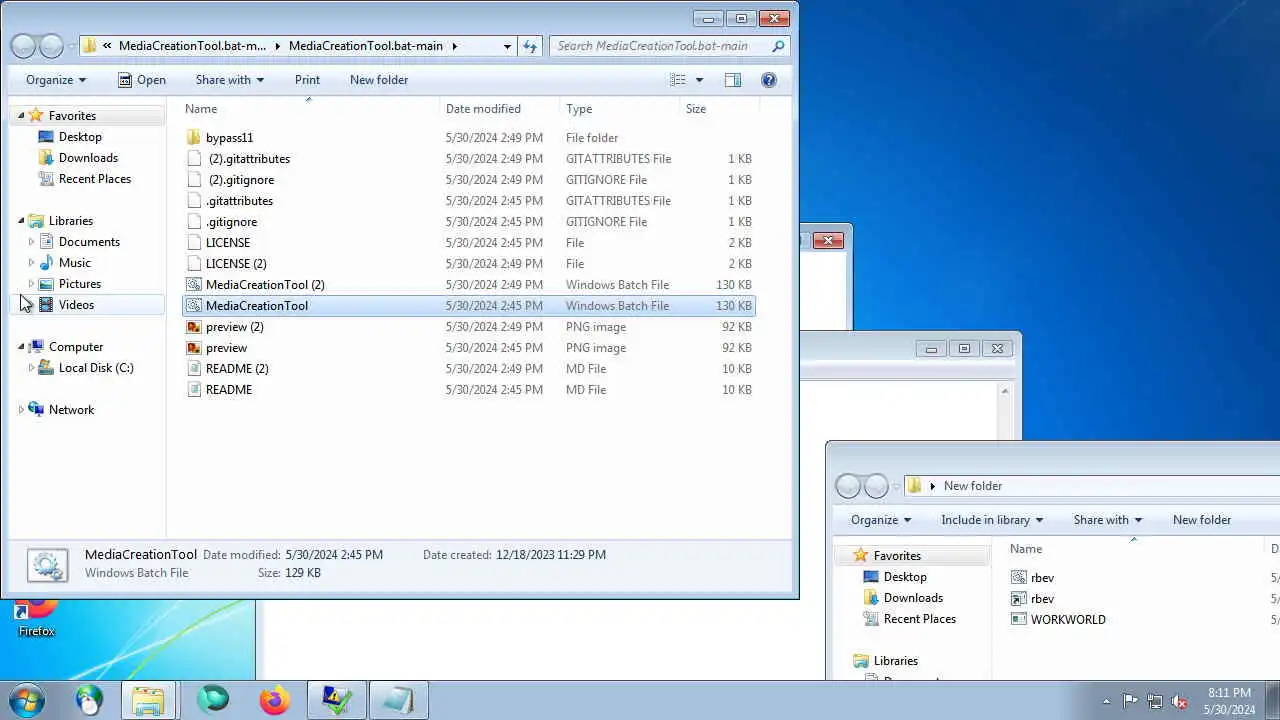Viewport: 1280px width, 720px height.
Task: Click the Windows Explorer taskbar icon
Action: [148, 700]
